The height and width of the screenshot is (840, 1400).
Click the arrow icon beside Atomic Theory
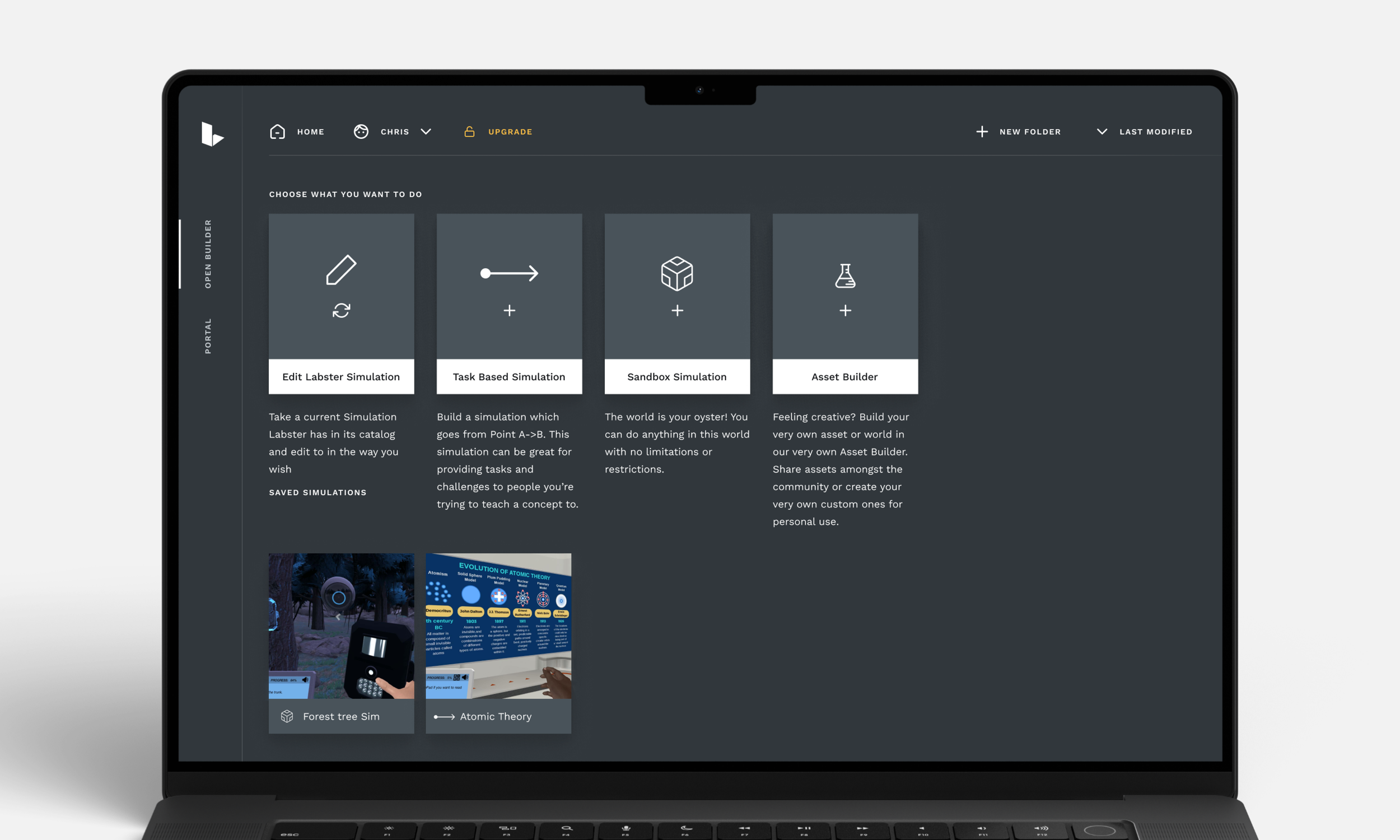pos(444,717)
